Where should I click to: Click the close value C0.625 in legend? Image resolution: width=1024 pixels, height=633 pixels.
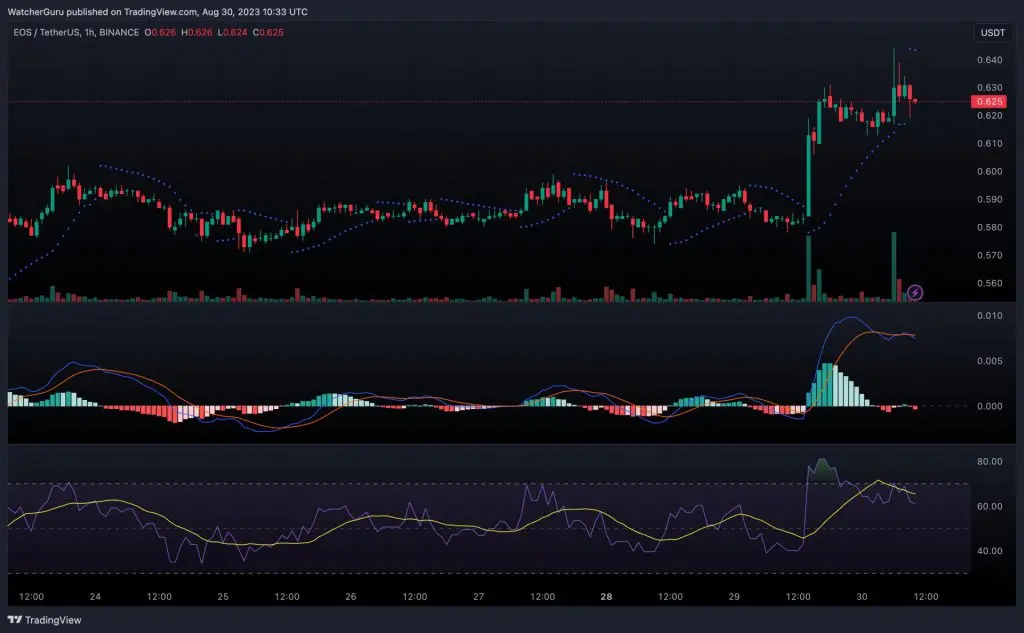pos(268,32)
